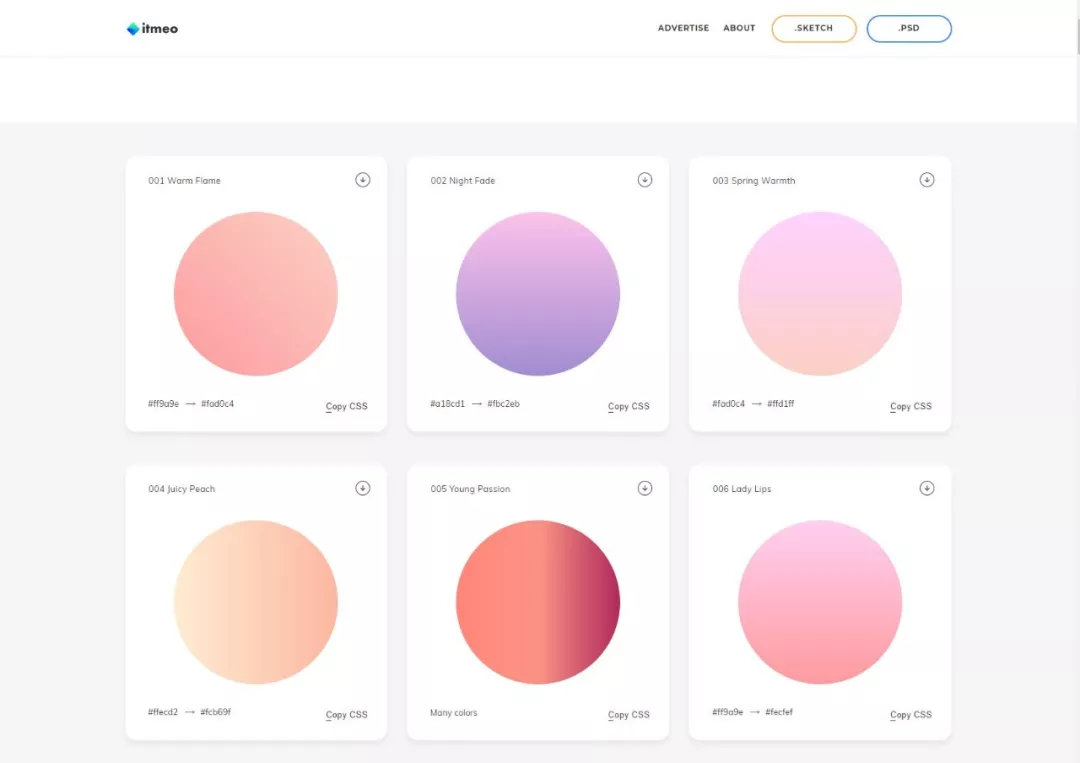Click the #ff9a9e code under Warm Flame
The width and height of the screenshot is (1080, 763).
point(163,404)
